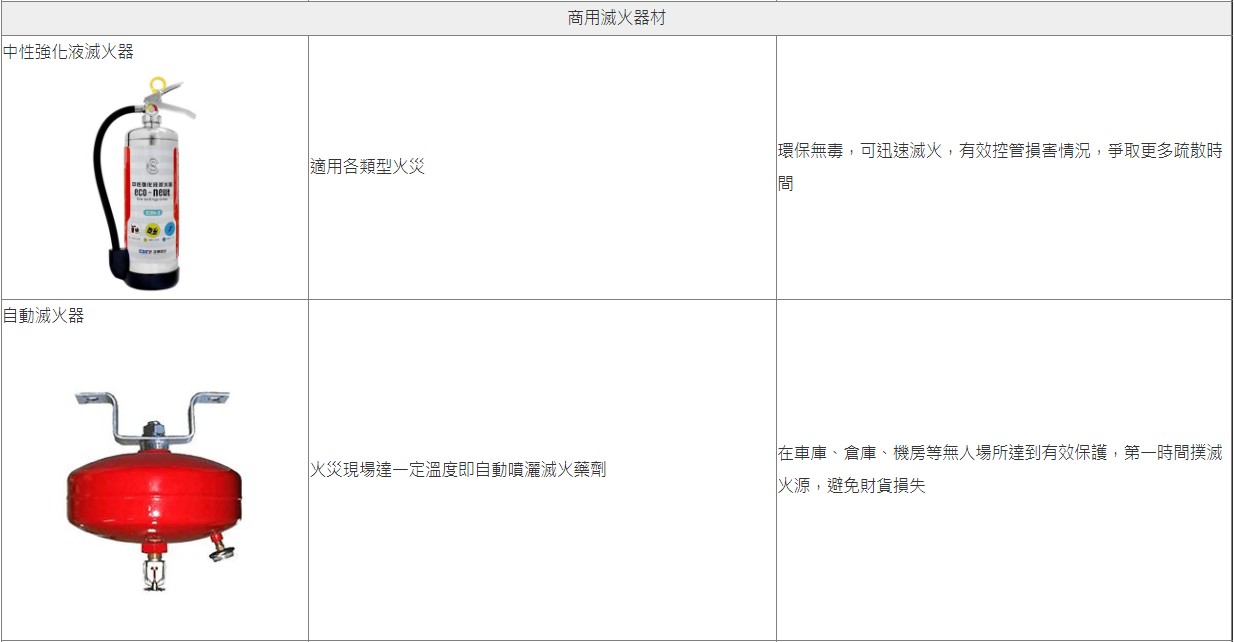1234x642 pixels.
Task: Click the text 適用各類型火災
Action: (x=368, y=167)
